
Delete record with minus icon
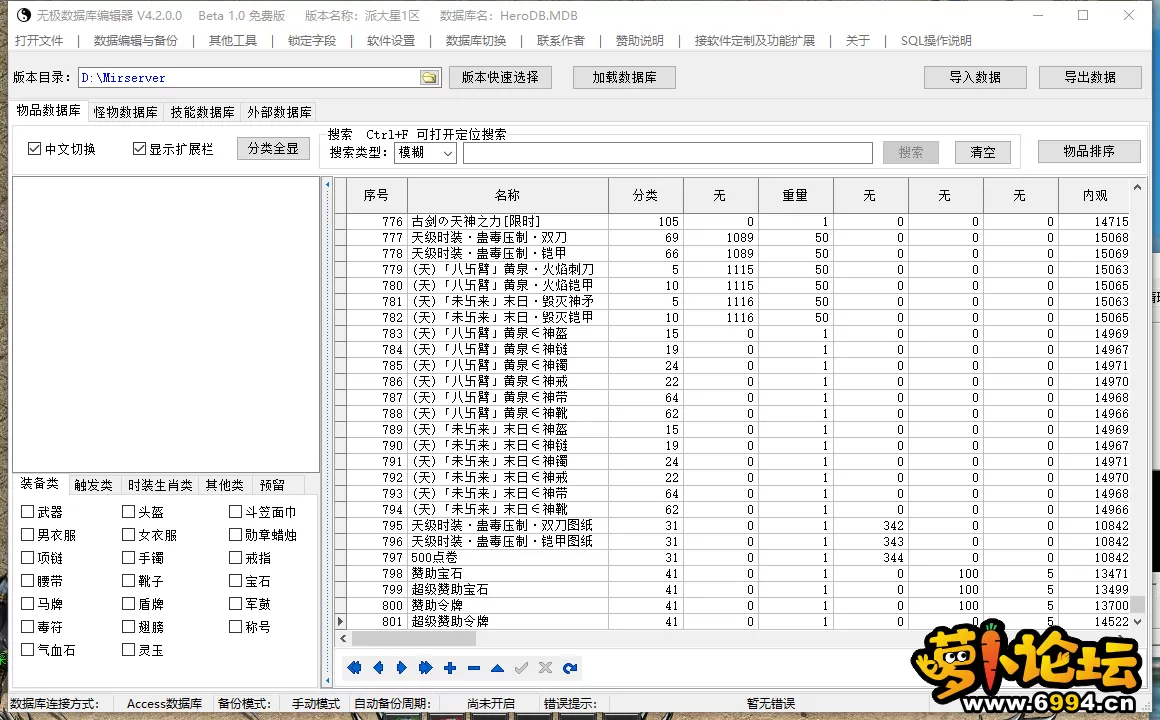pos(473,668)
